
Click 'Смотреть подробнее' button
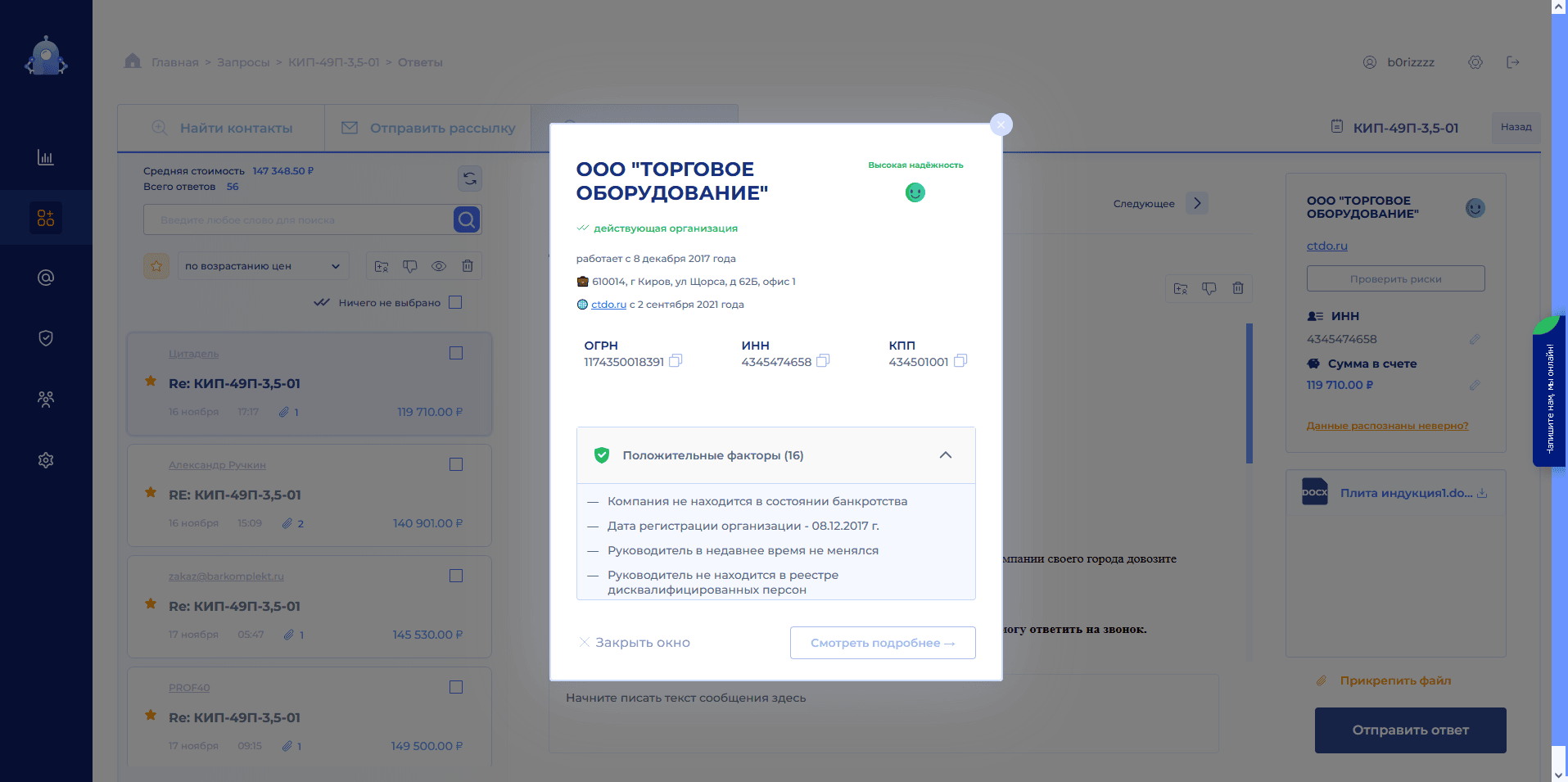click(x=883, y=643)
